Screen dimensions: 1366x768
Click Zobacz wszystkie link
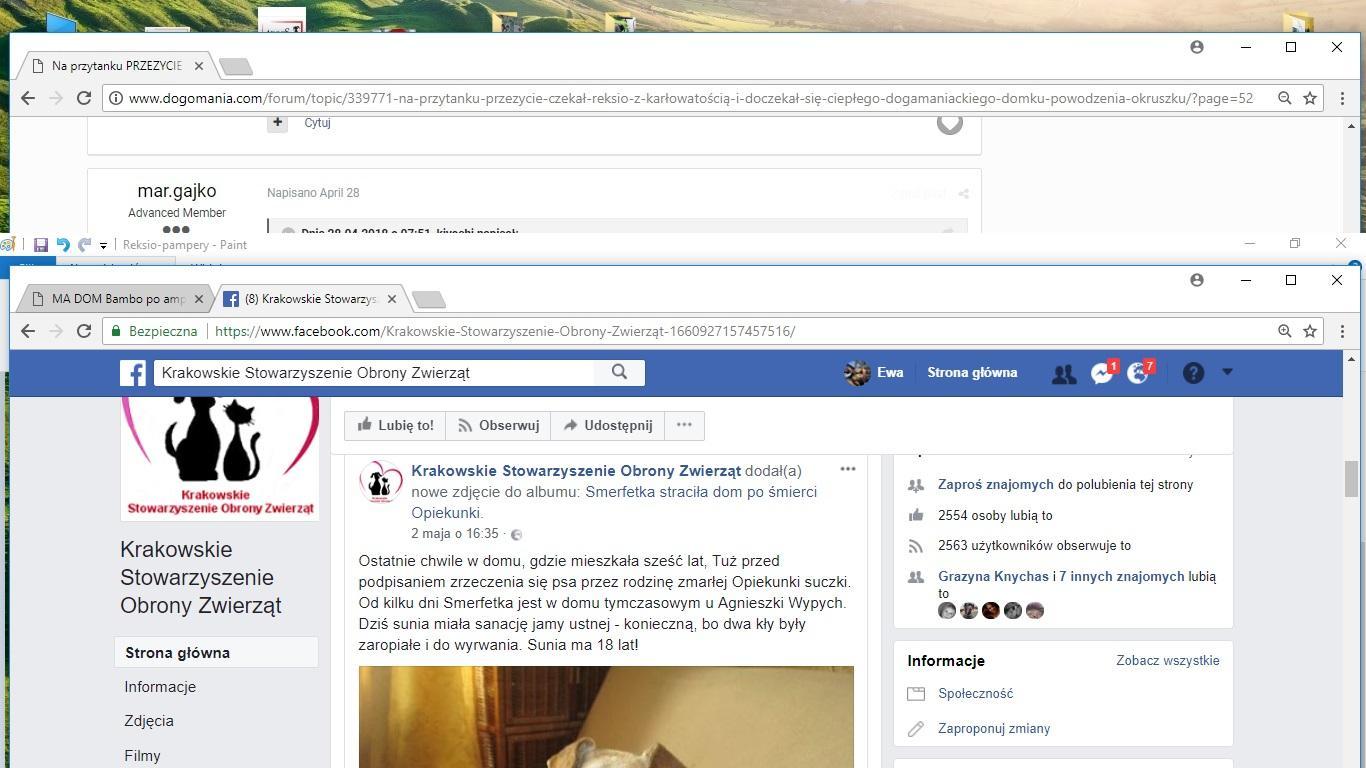[x=1168, y=660]
